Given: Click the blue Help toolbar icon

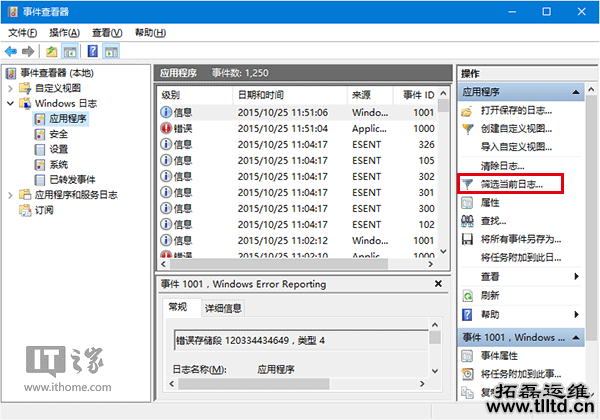Looking at the screenshot, I should [x=93, y=51].
